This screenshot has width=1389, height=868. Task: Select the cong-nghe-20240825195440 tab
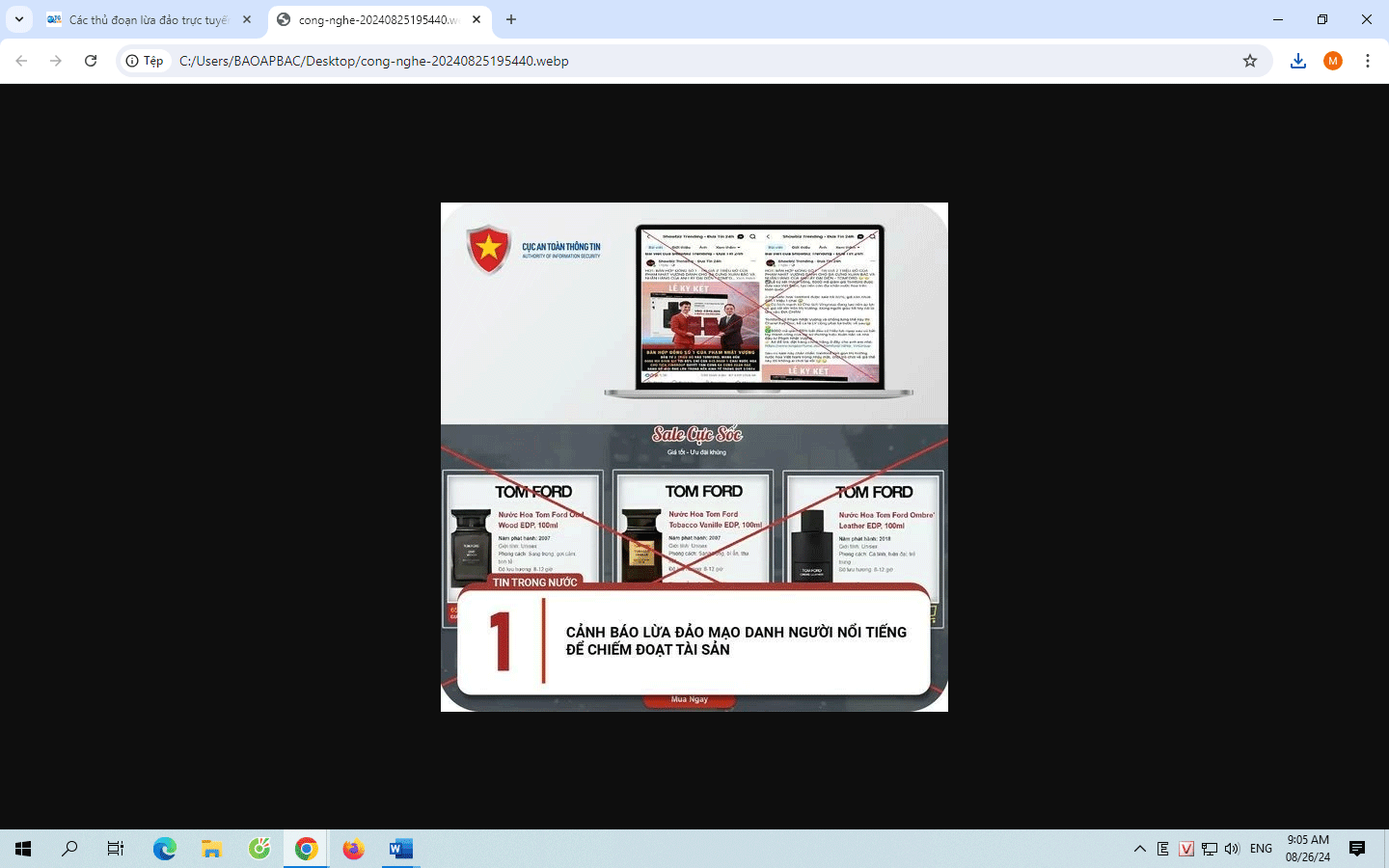(x=379, y=19)
